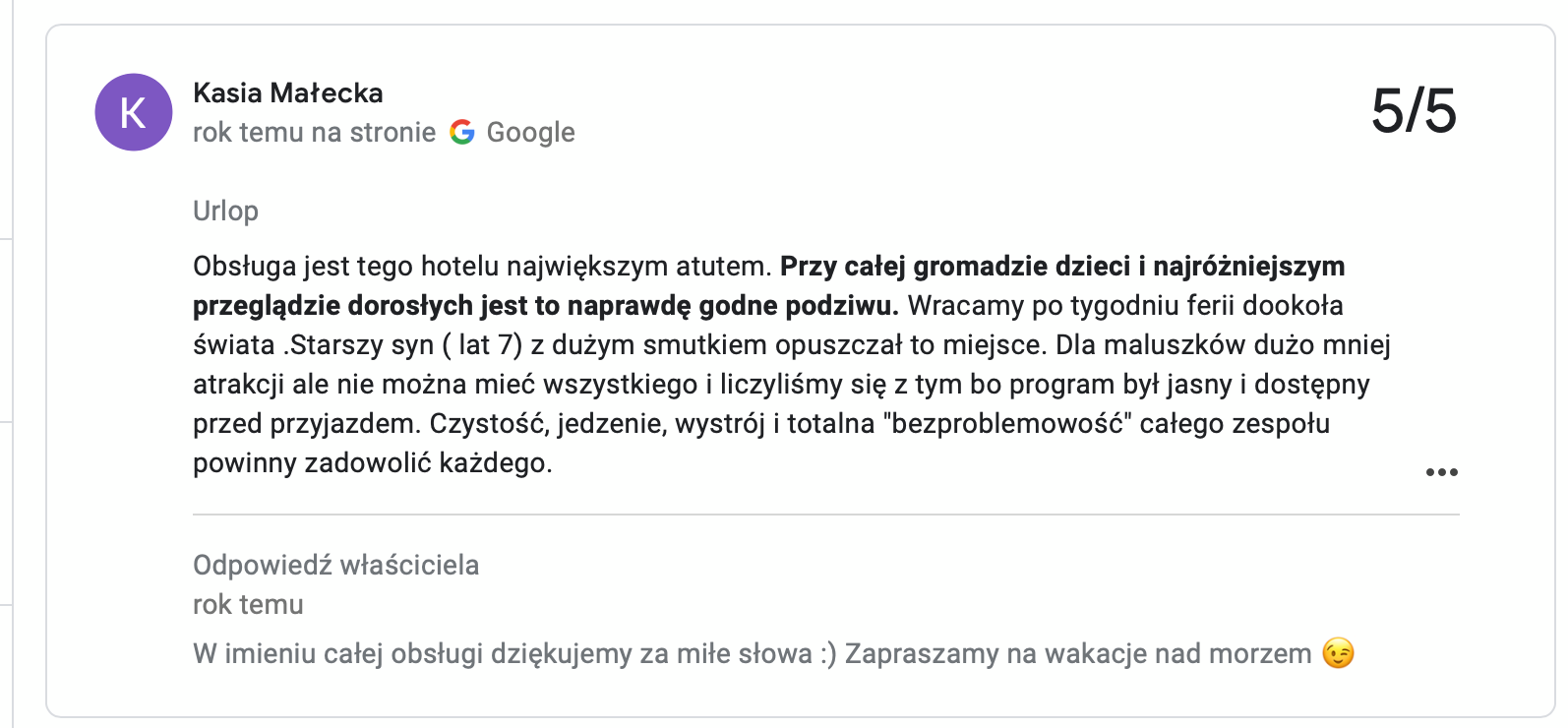Open the three-dot more options menu

1441,472
